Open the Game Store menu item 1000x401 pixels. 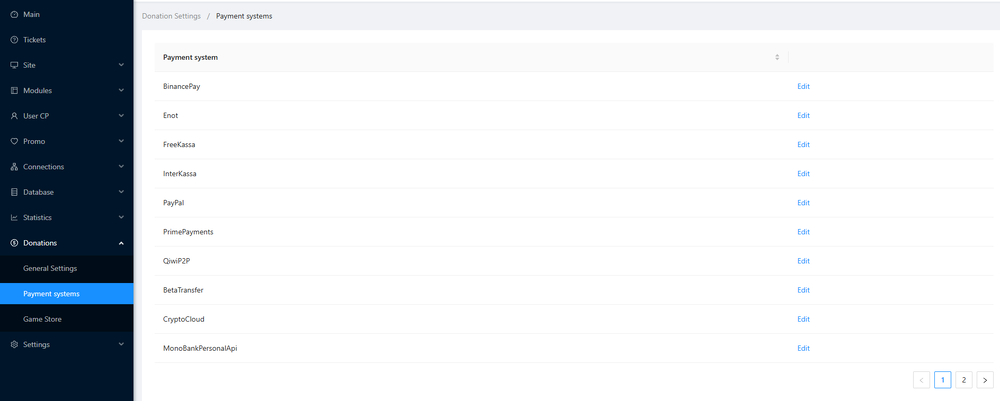pyautogui.click(x=43, y=319)
